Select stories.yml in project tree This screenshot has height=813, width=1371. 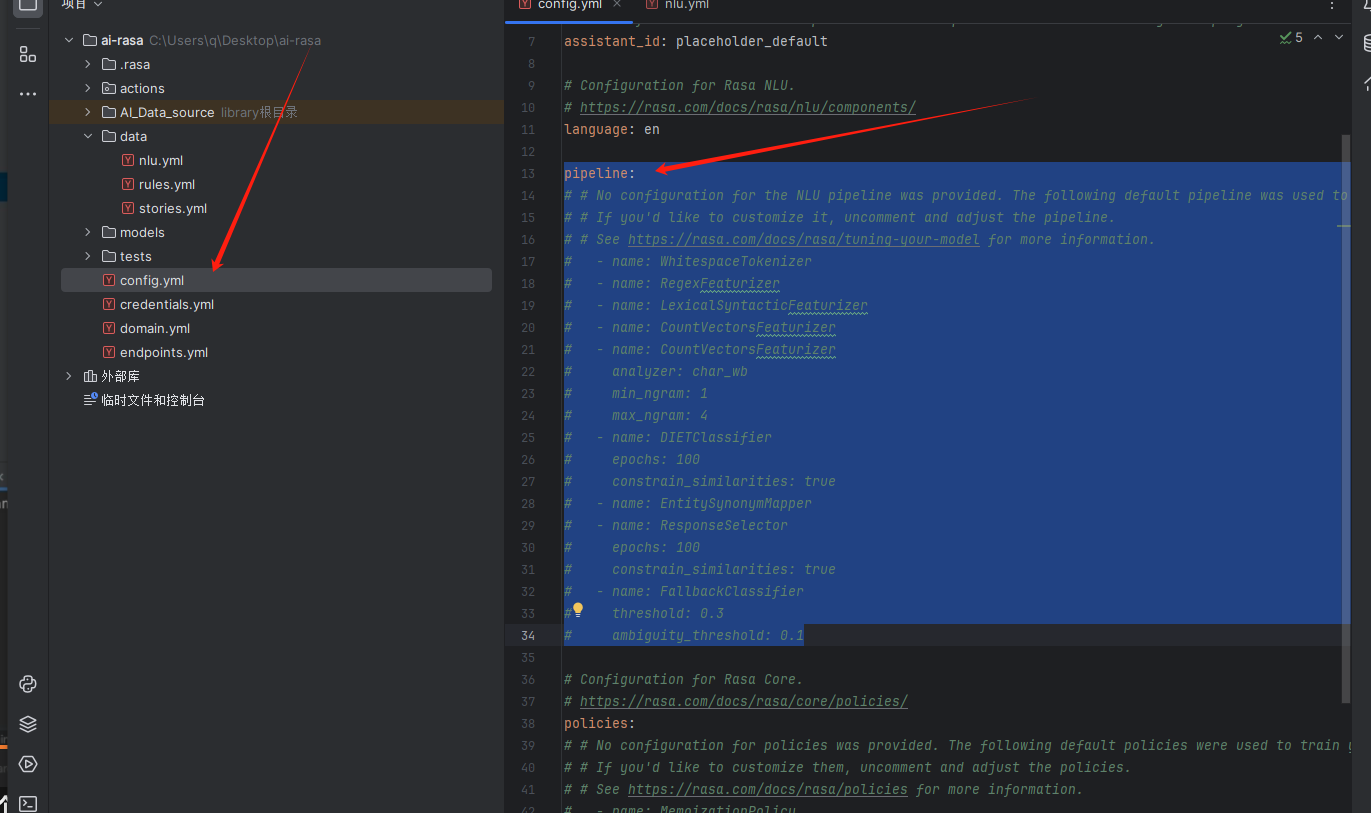pos(173,208)
